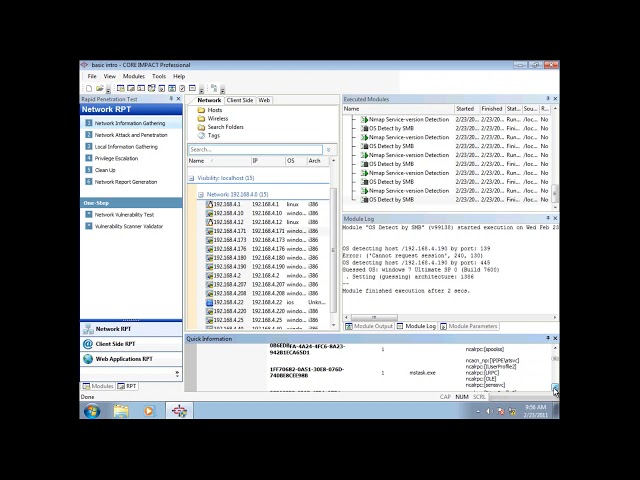Image resolution: width=640 pixels, height=480 pixels.
Task: Open the search options dropdown beside the Search box
Action: [329, 150]
